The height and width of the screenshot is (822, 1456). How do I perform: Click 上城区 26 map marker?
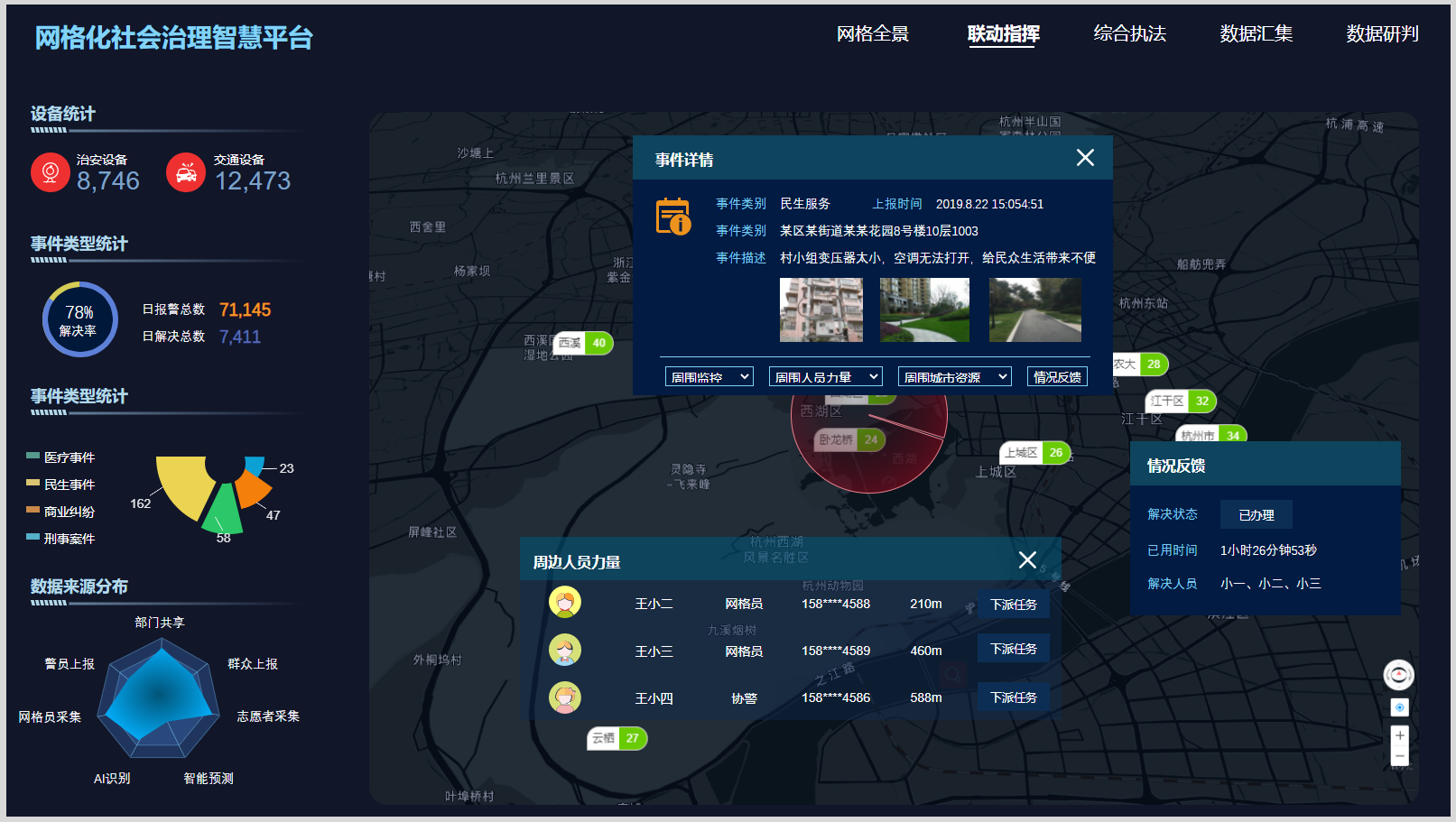click(x=1034, y=452)
